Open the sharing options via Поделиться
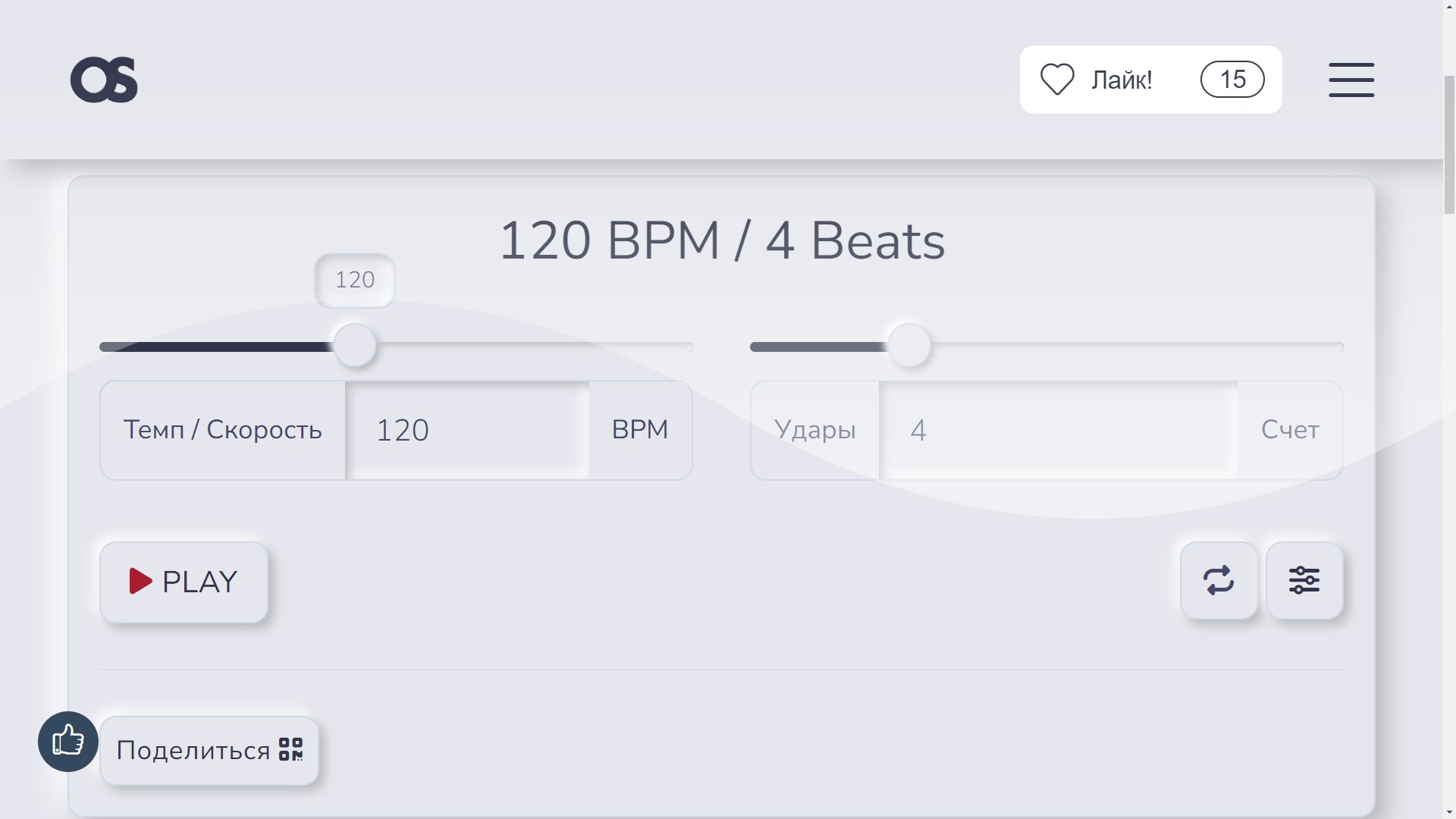1456x819 pixels. [209, 750]
